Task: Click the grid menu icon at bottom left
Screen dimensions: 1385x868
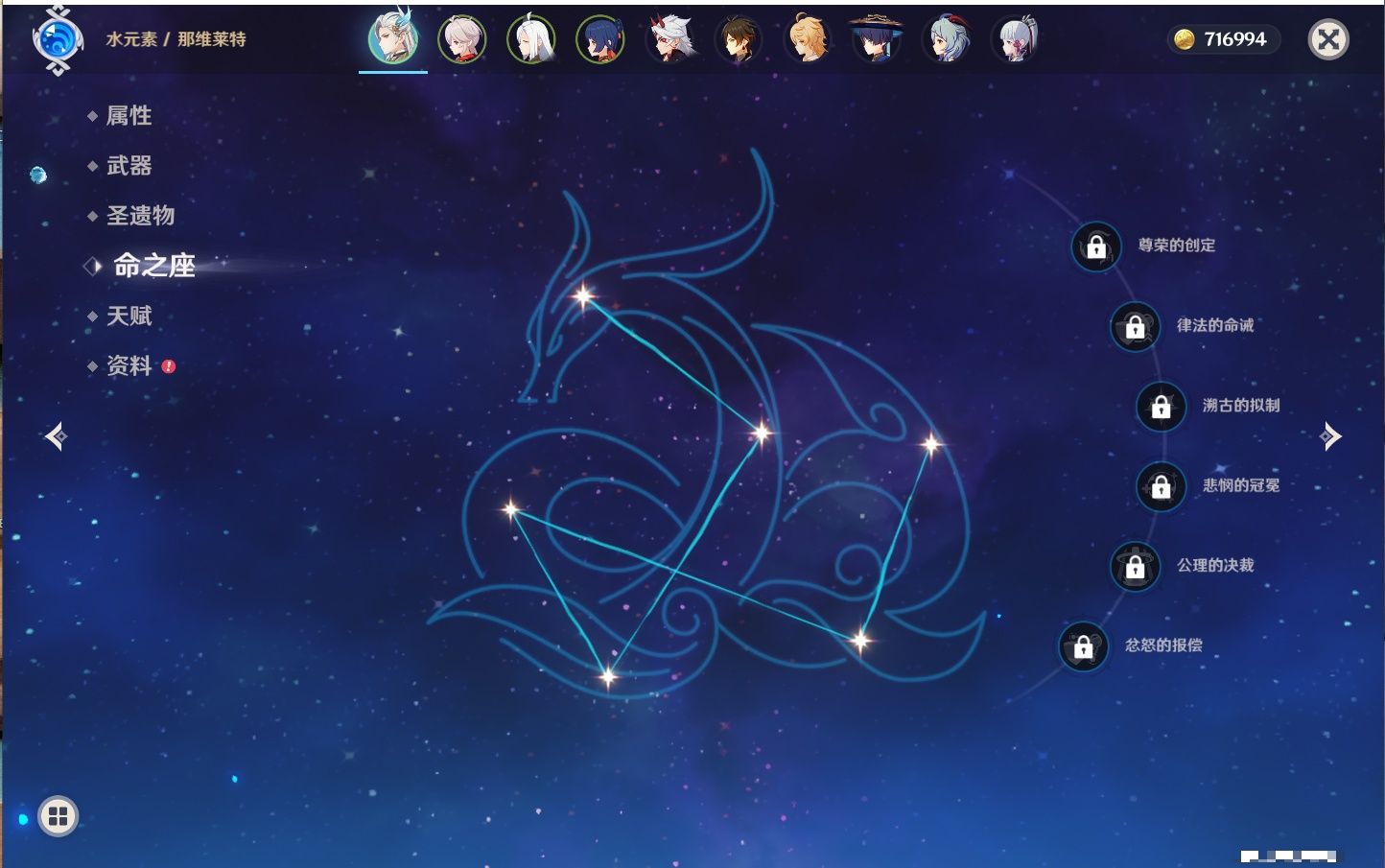Action: tap(58, 816)
